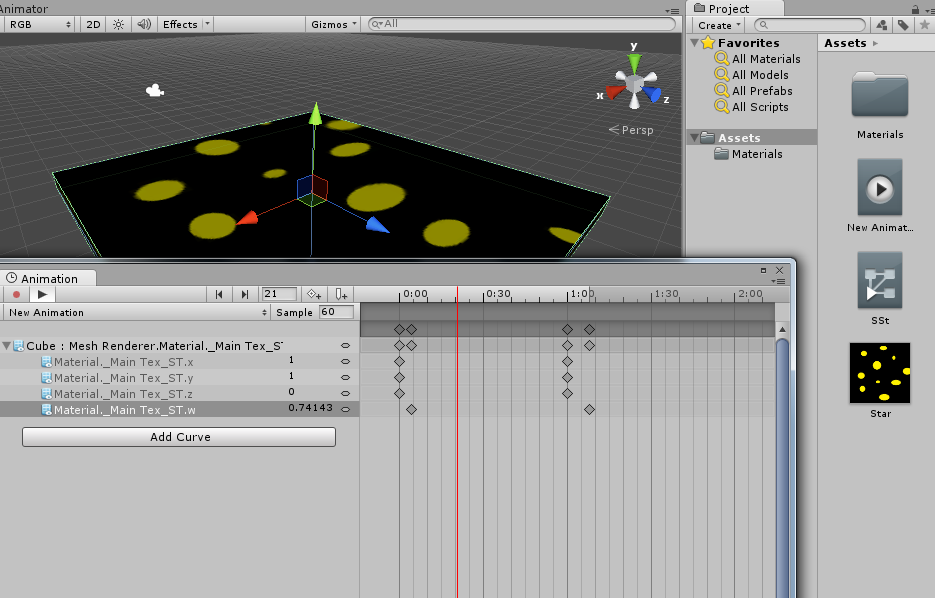Collapse the Favorites tree
935x598 pixels.
(694, 43)
